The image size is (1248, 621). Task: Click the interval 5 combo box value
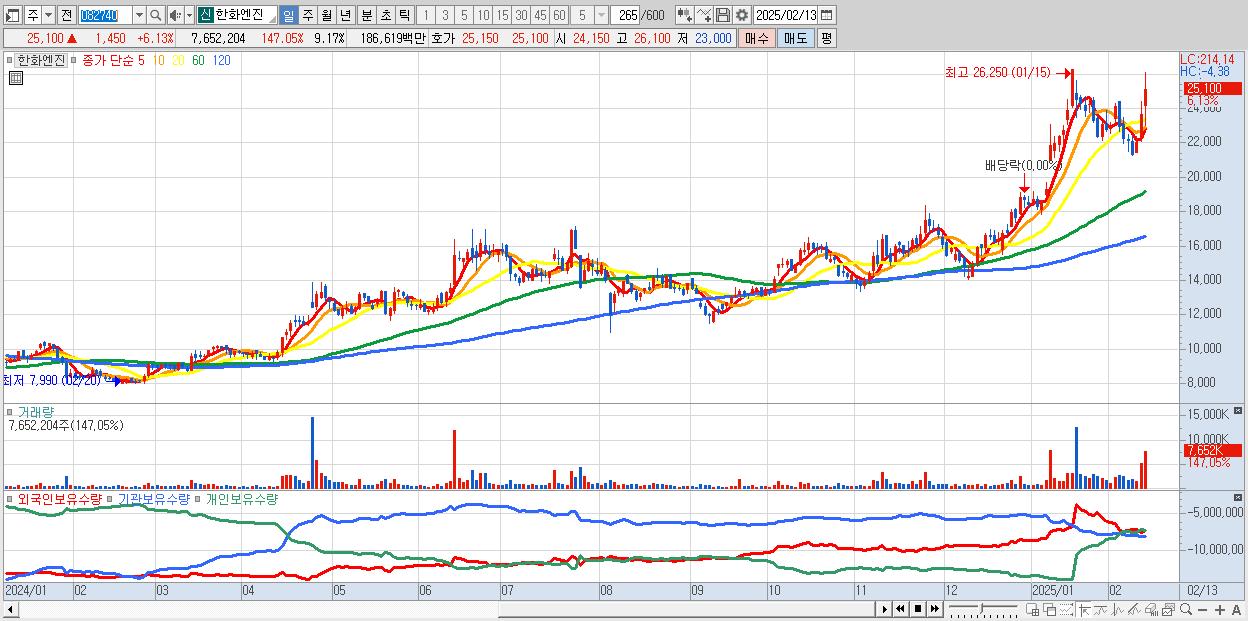pyautogui.click(x=582, y=15)
